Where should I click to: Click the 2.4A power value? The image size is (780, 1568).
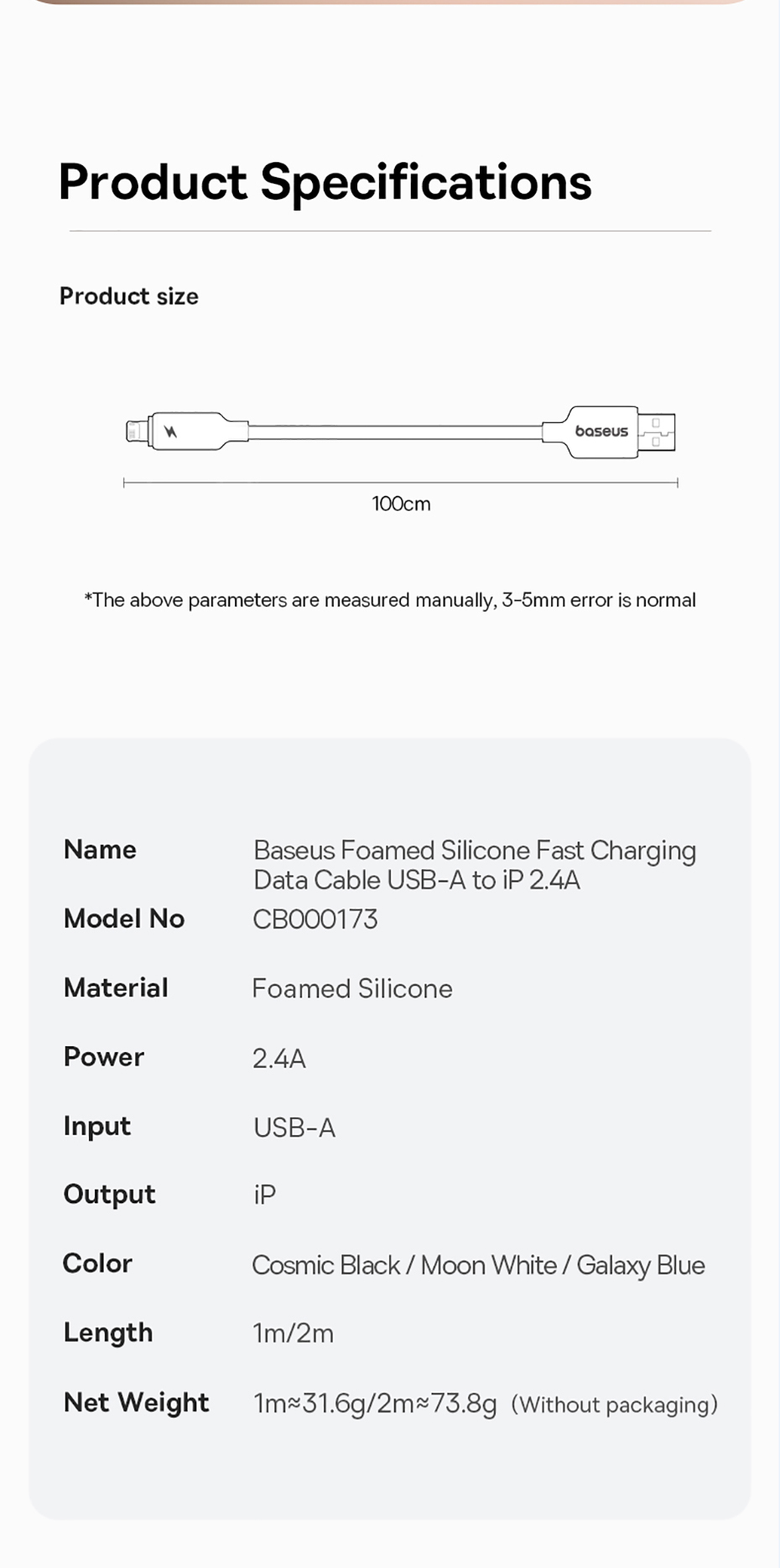[x=279, y=1059]
